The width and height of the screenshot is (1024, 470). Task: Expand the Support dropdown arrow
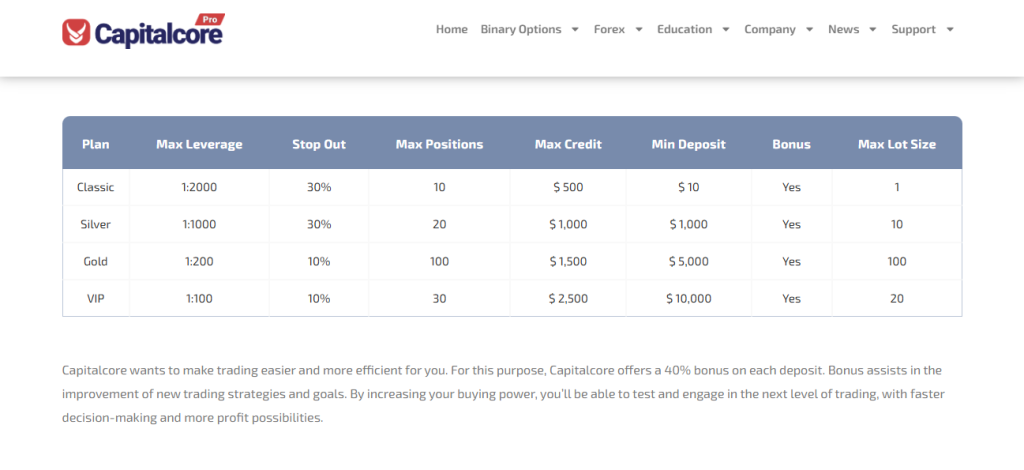coord(950,30)
